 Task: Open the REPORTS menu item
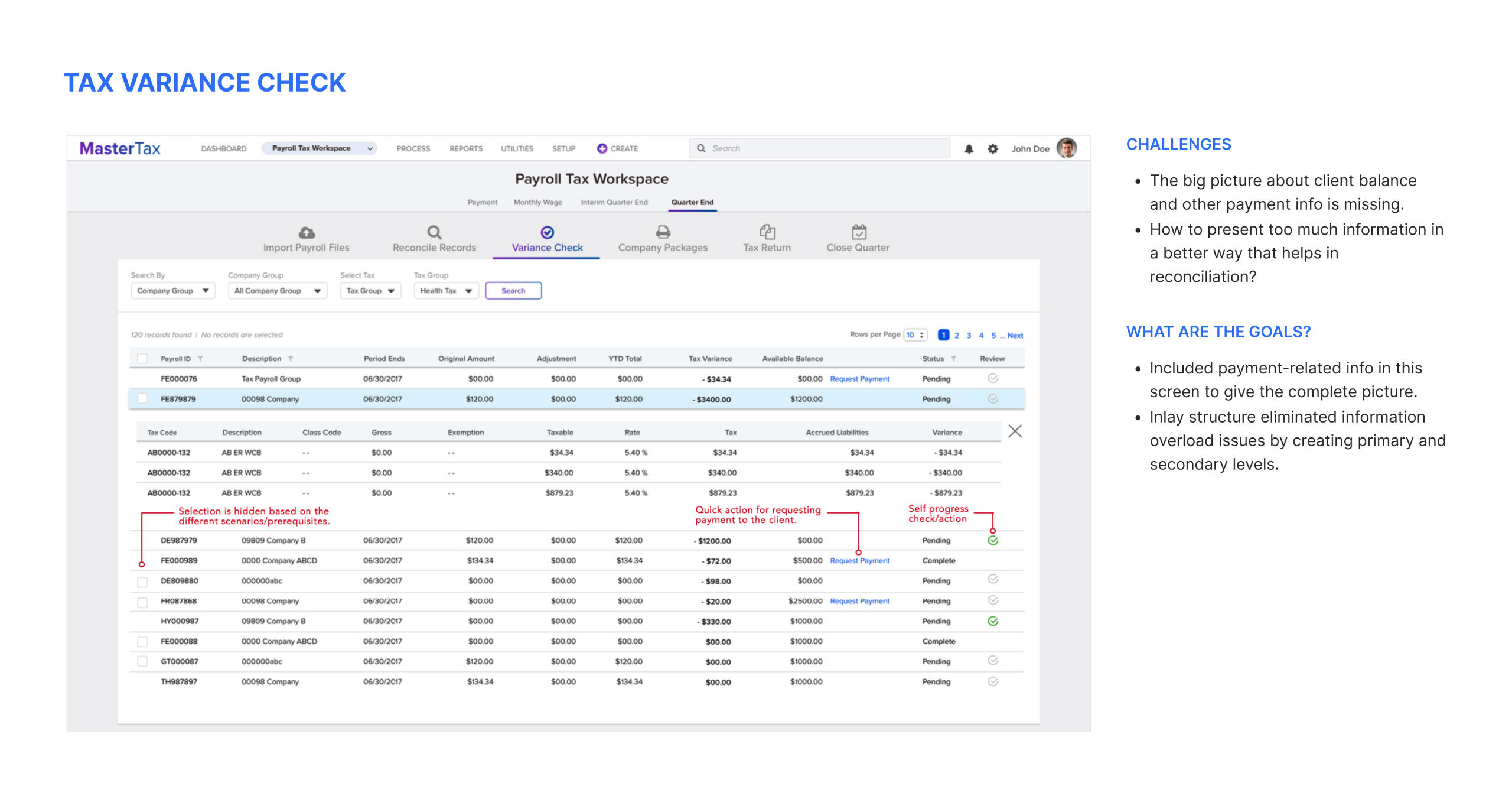[x=465, y=149]
